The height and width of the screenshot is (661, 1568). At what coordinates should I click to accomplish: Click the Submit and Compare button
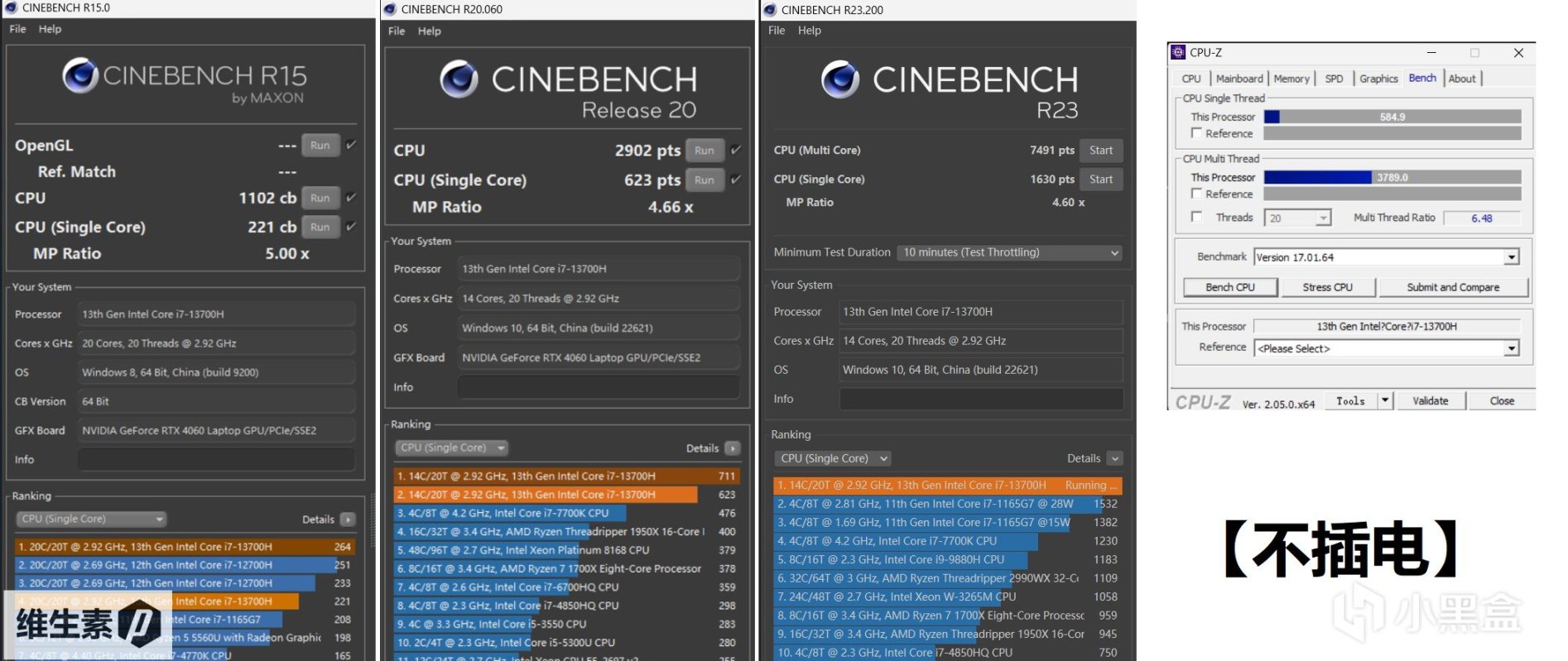point(1453,287)
